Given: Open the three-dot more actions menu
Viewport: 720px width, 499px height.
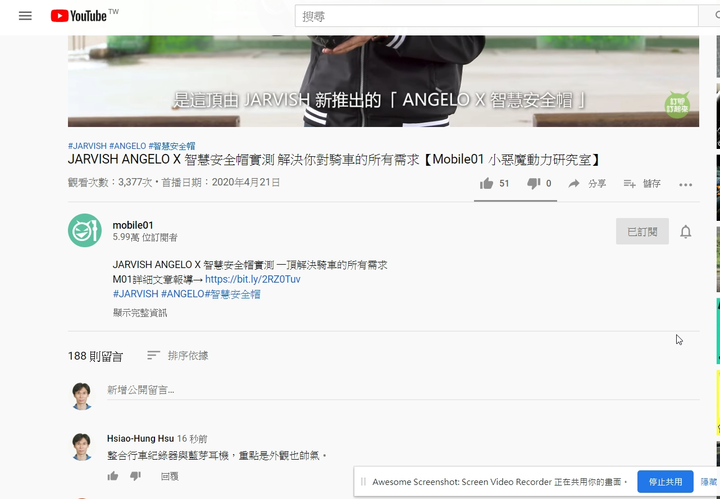Looking at the screenshot, I should [x=686, y=185].
